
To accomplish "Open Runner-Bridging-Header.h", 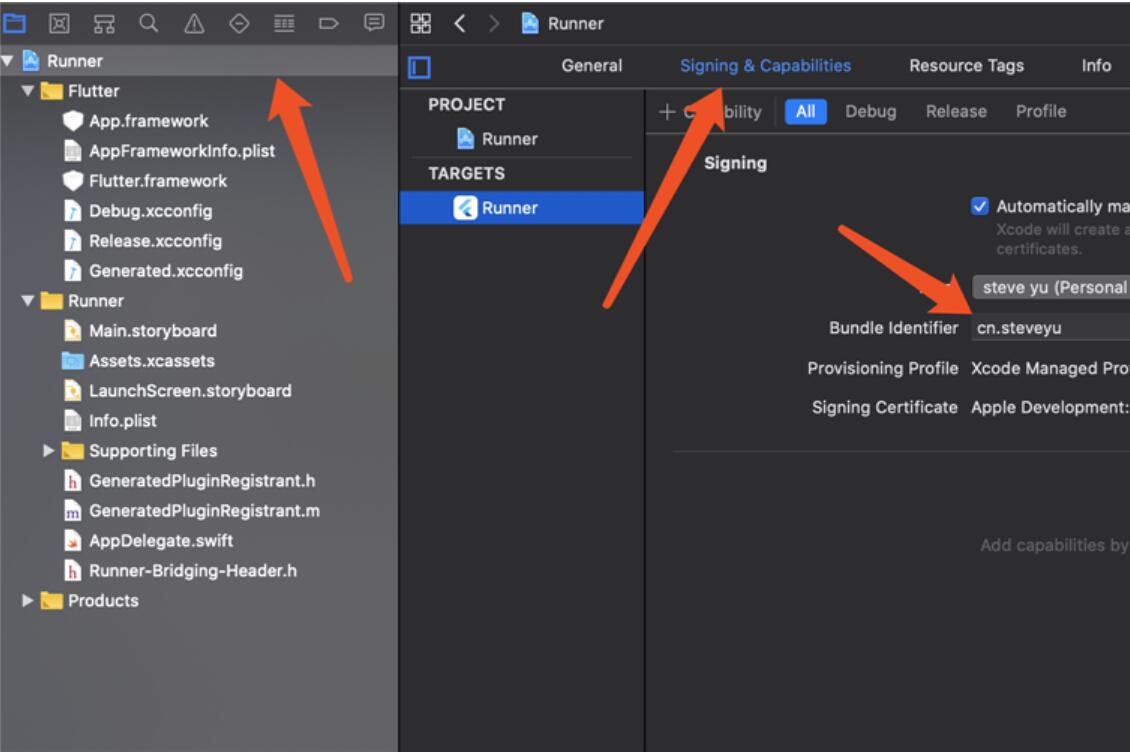I will [x=192, y=571].
